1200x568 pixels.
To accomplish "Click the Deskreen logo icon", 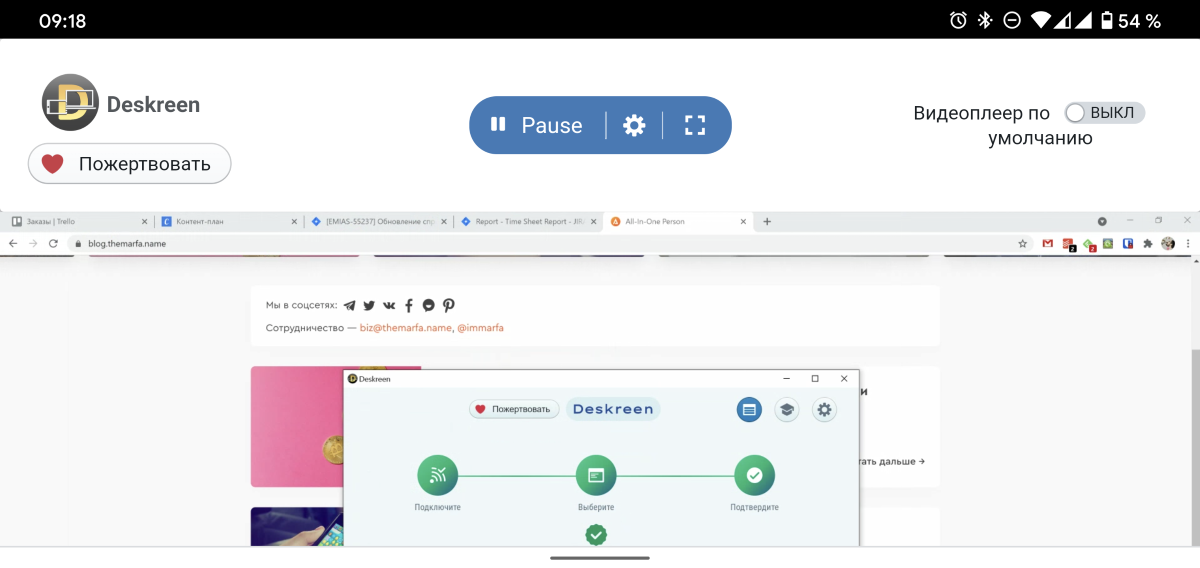I will click(x=70, y=102).
